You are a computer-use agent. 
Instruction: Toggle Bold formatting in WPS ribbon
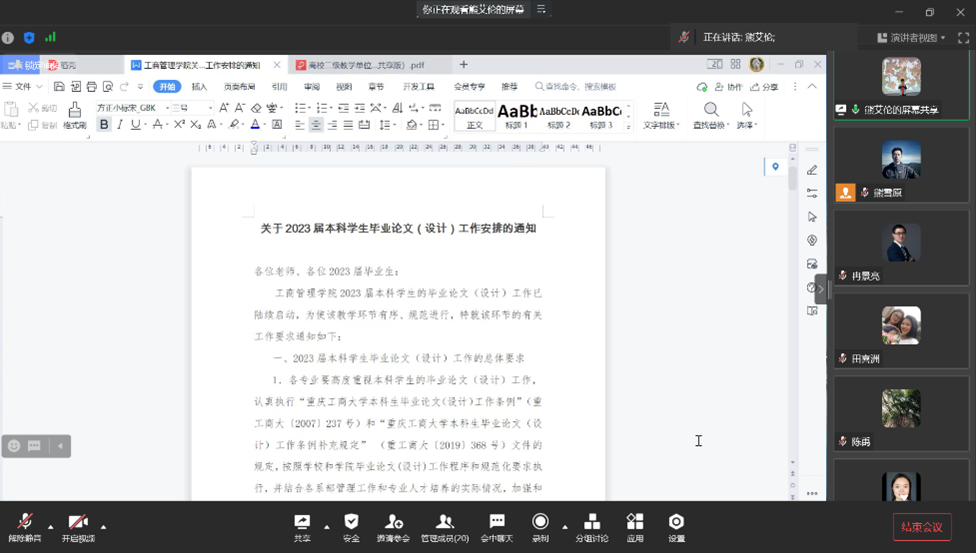pos(104,125)
